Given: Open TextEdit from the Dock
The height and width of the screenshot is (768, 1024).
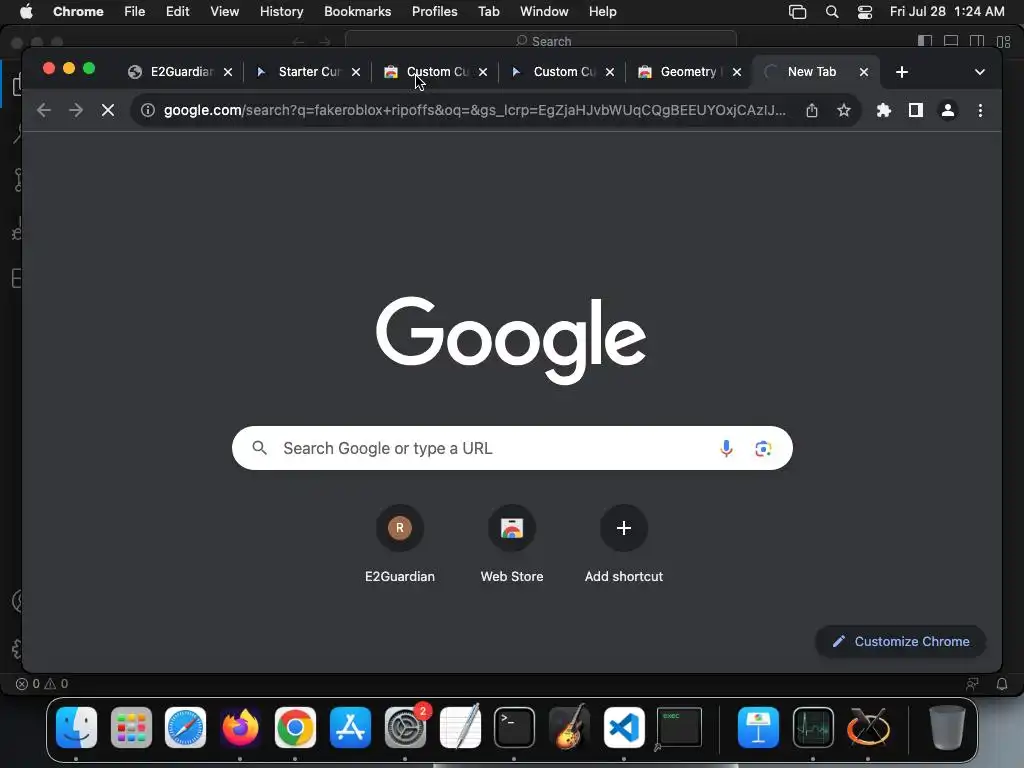Looking at the screenshot, I should coord(460,727).
